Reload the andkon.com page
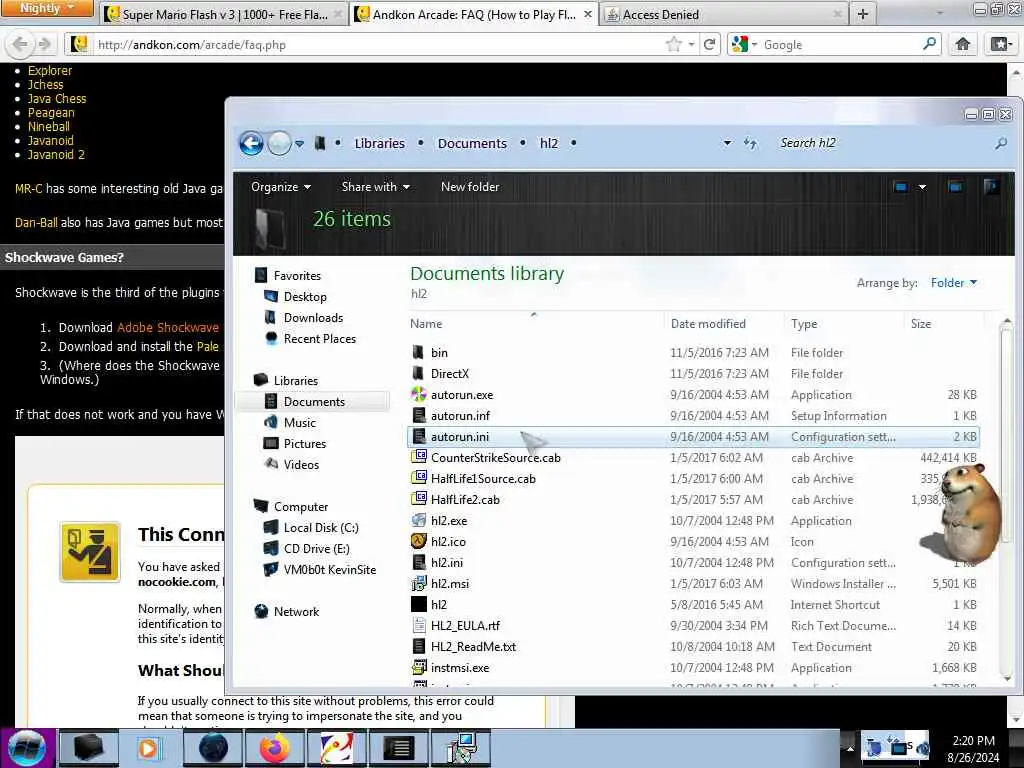The height and width of the screenshot is (768, 1024). 709,44
